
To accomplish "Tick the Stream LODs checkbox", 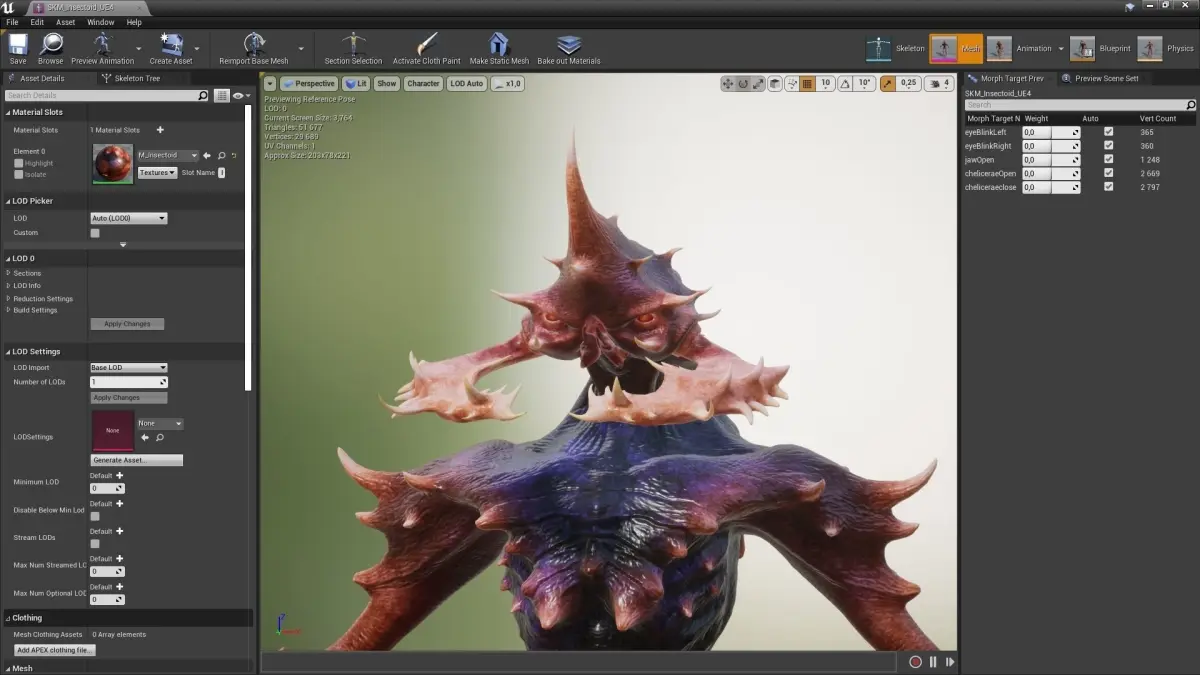I will pos(95,544).
